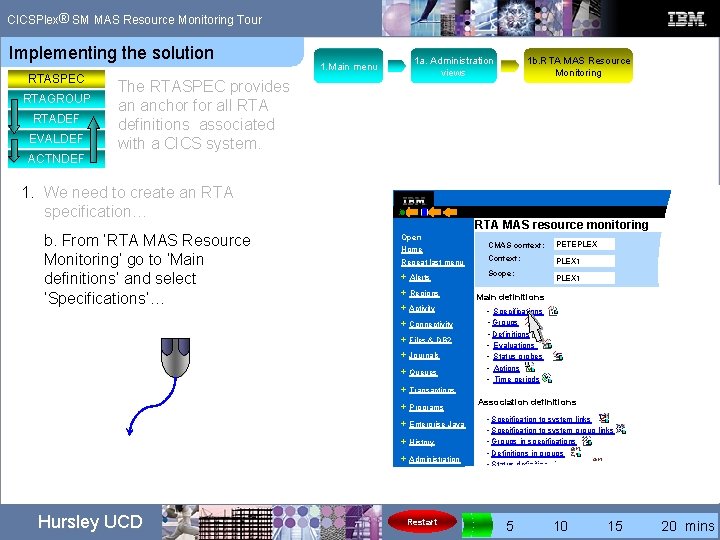Open the History navigation link
The image size is (720, 540).
[x=422, y=442]
